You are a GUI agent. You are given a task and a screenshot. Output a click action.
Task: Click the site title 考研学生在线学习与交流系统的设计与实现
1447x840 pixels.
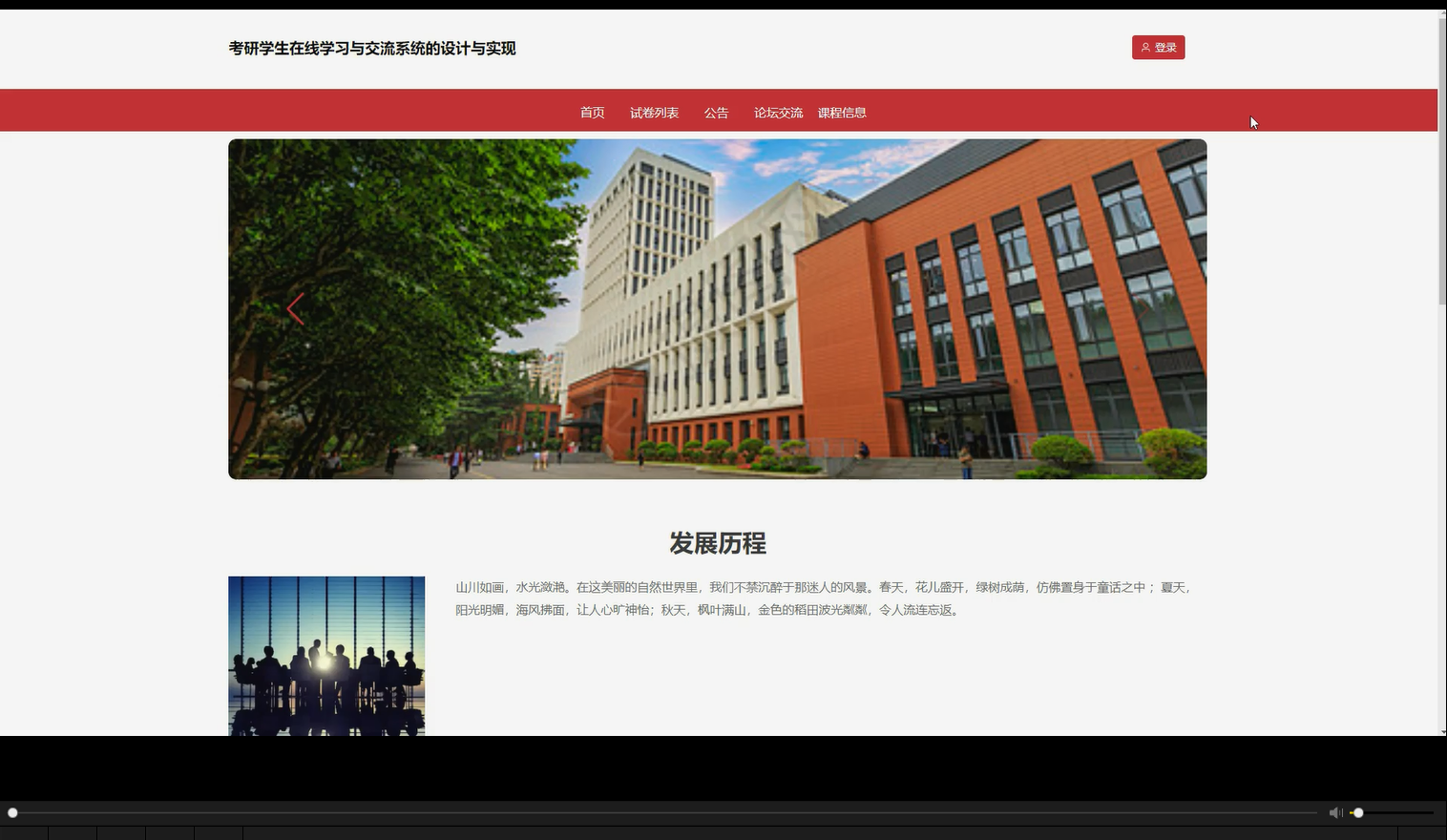point(372,49)
